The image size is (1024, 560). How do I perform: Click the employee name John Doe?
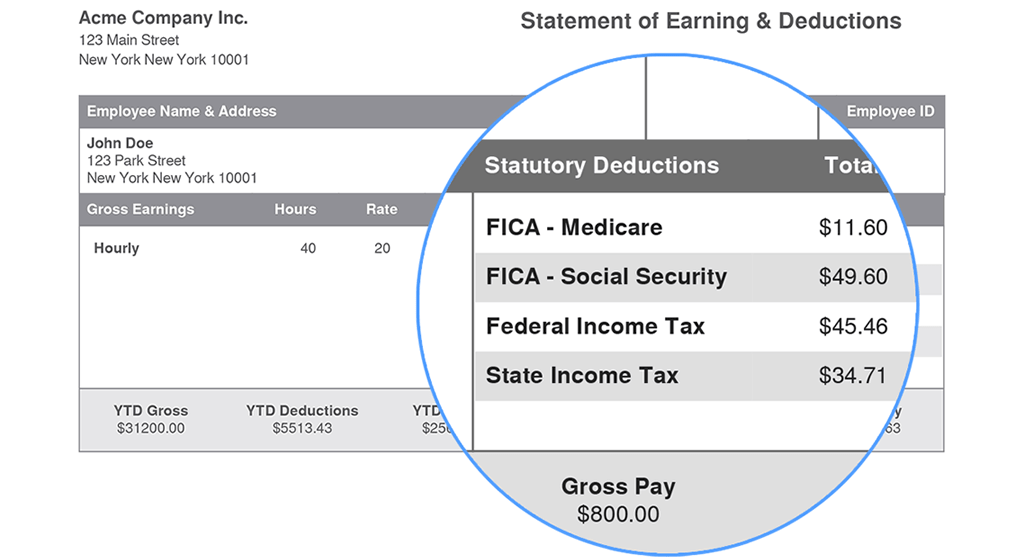120,143
